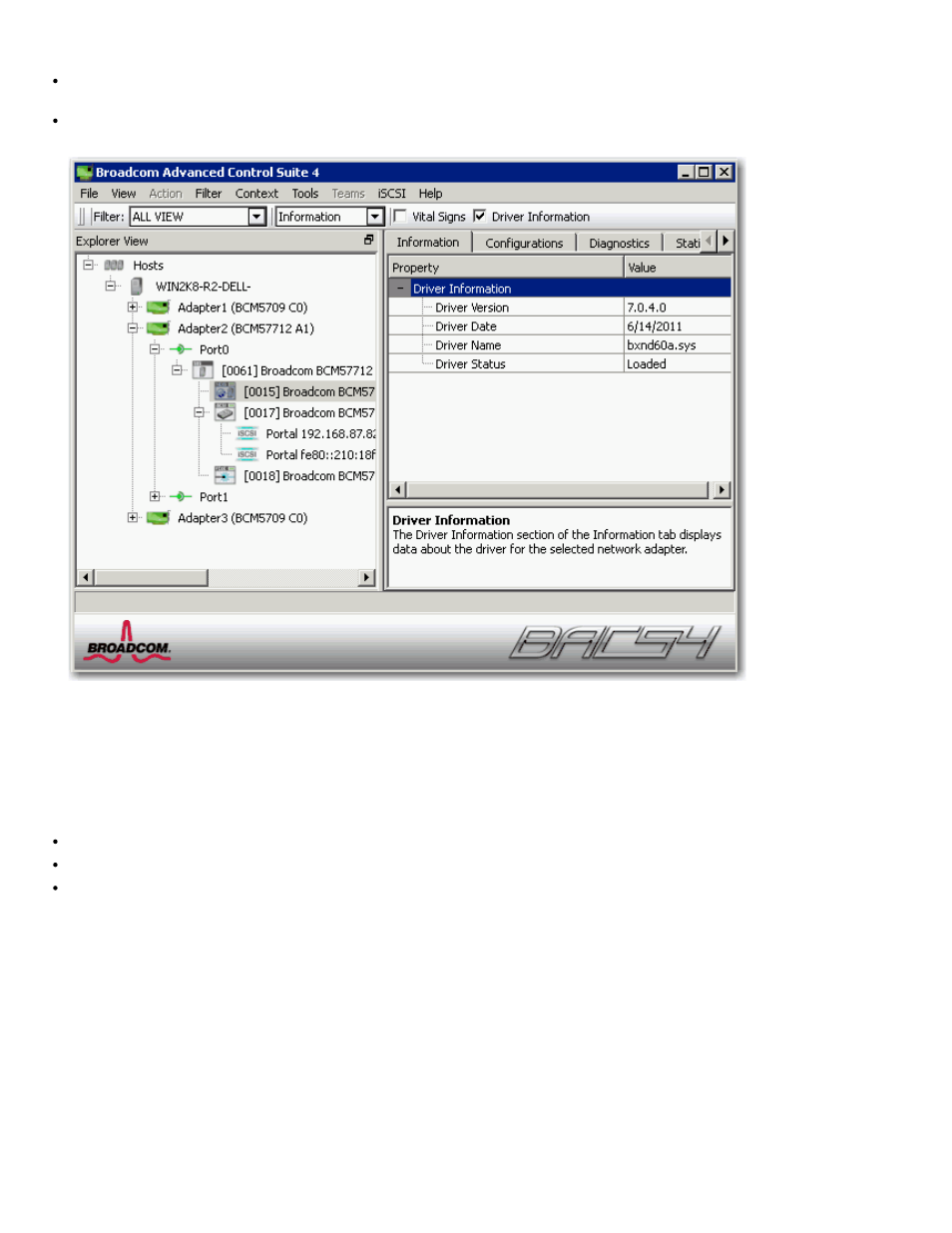Collapse the Port0 node

155,348
